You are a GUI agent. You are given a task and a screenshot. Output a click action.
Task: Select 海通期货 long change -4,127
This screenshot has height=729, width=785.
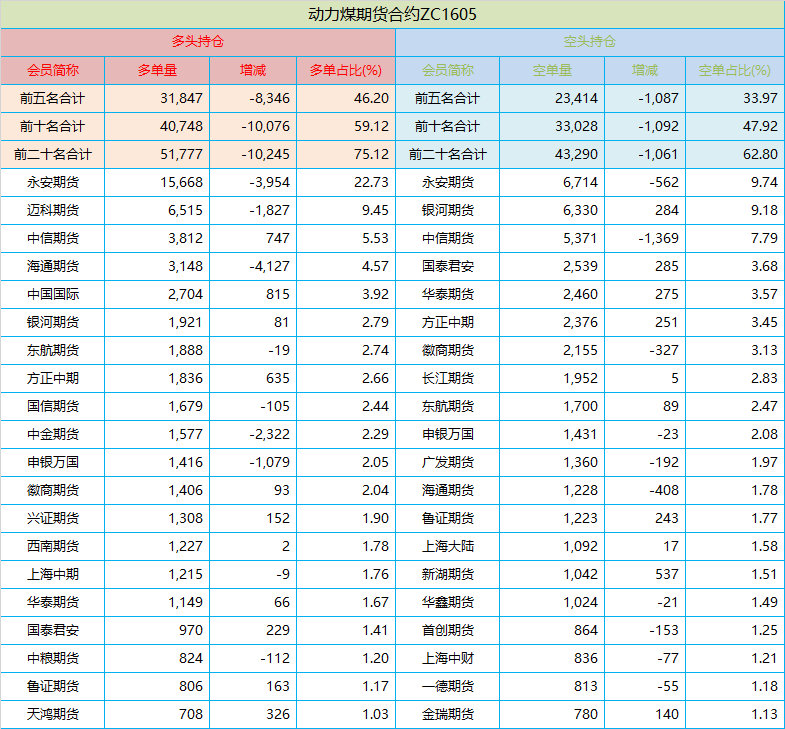(x=269, y=266)
